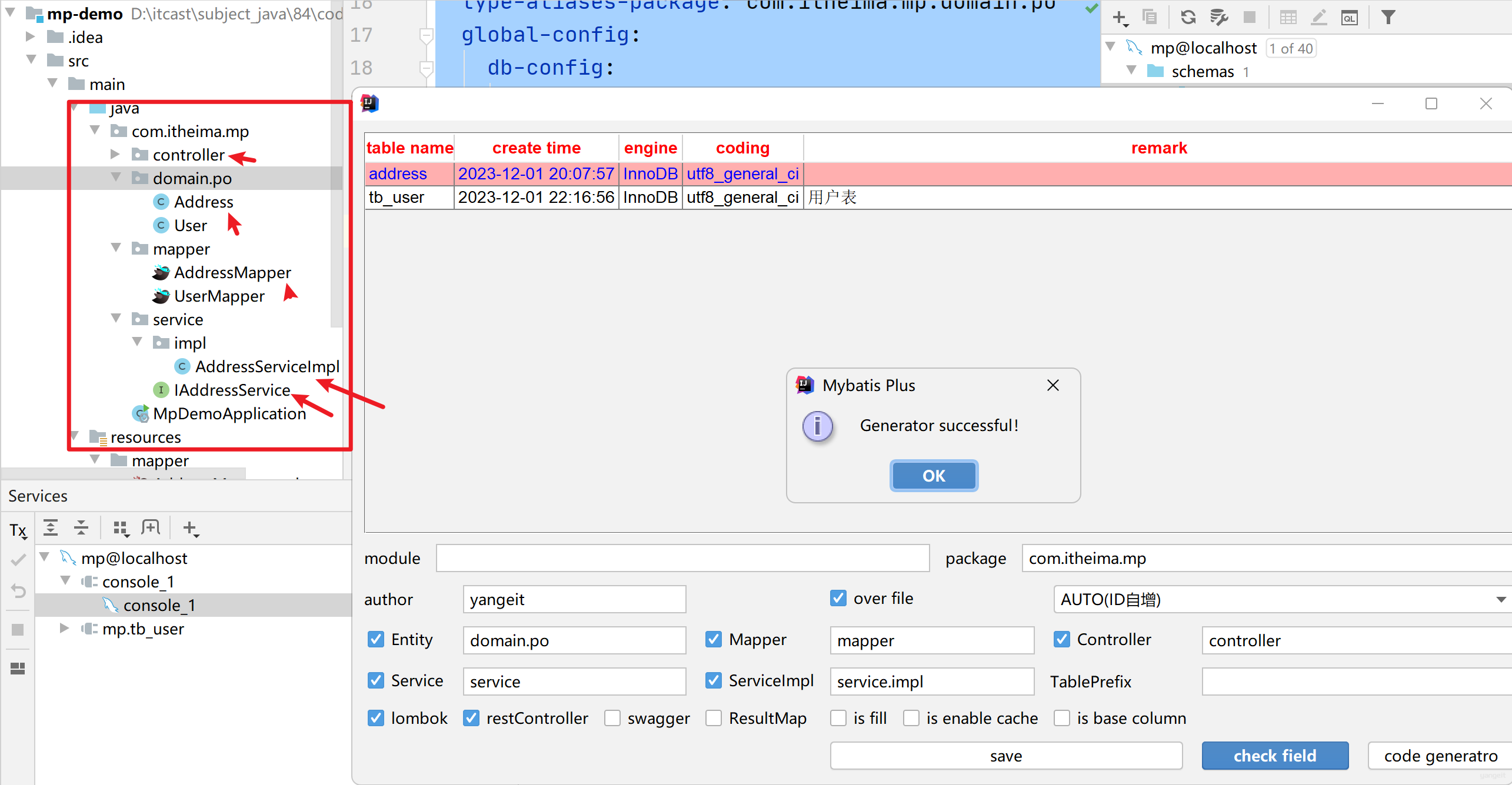Open the Tx transaction mode menu
Image resolution: width=1512 pixels, height=785 pixels.
18,530
